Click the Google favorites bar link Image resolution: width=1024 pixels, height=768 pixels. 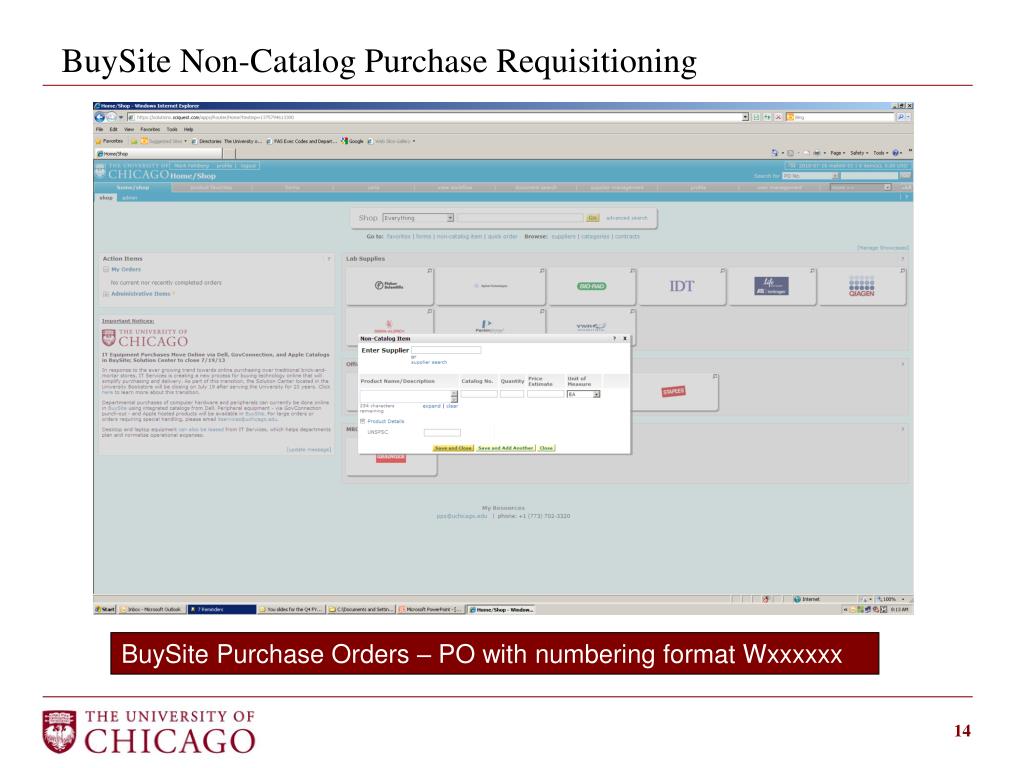point(352,141)
